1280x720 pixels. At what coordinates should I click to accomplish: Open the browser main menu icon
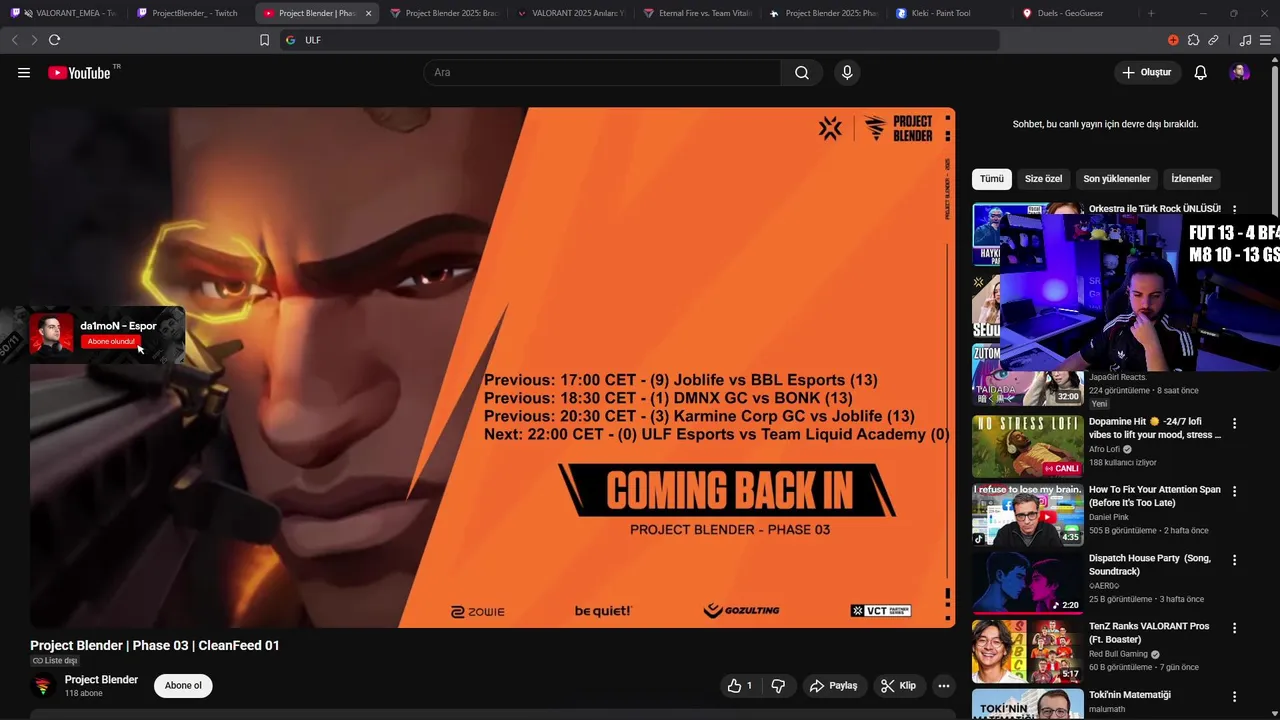coord(1266,40)
